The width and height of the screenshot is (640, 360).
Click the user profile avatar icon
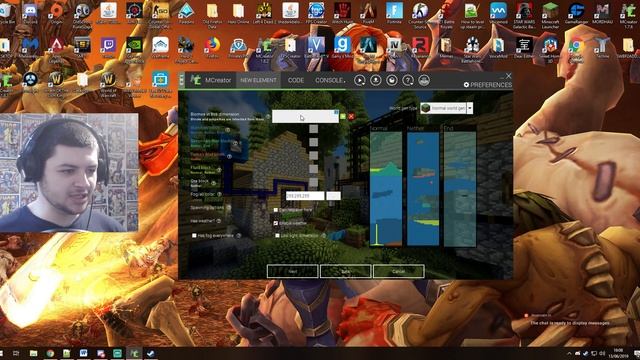point(424,80)
